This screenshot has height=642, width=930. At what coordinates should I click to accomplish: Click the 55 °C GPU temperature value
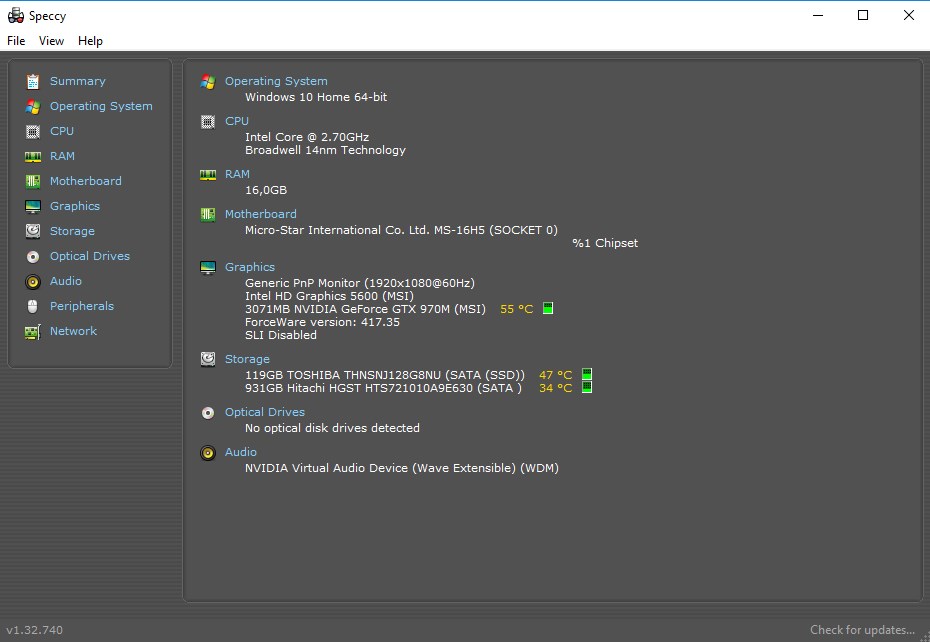(x=517, y=309)
